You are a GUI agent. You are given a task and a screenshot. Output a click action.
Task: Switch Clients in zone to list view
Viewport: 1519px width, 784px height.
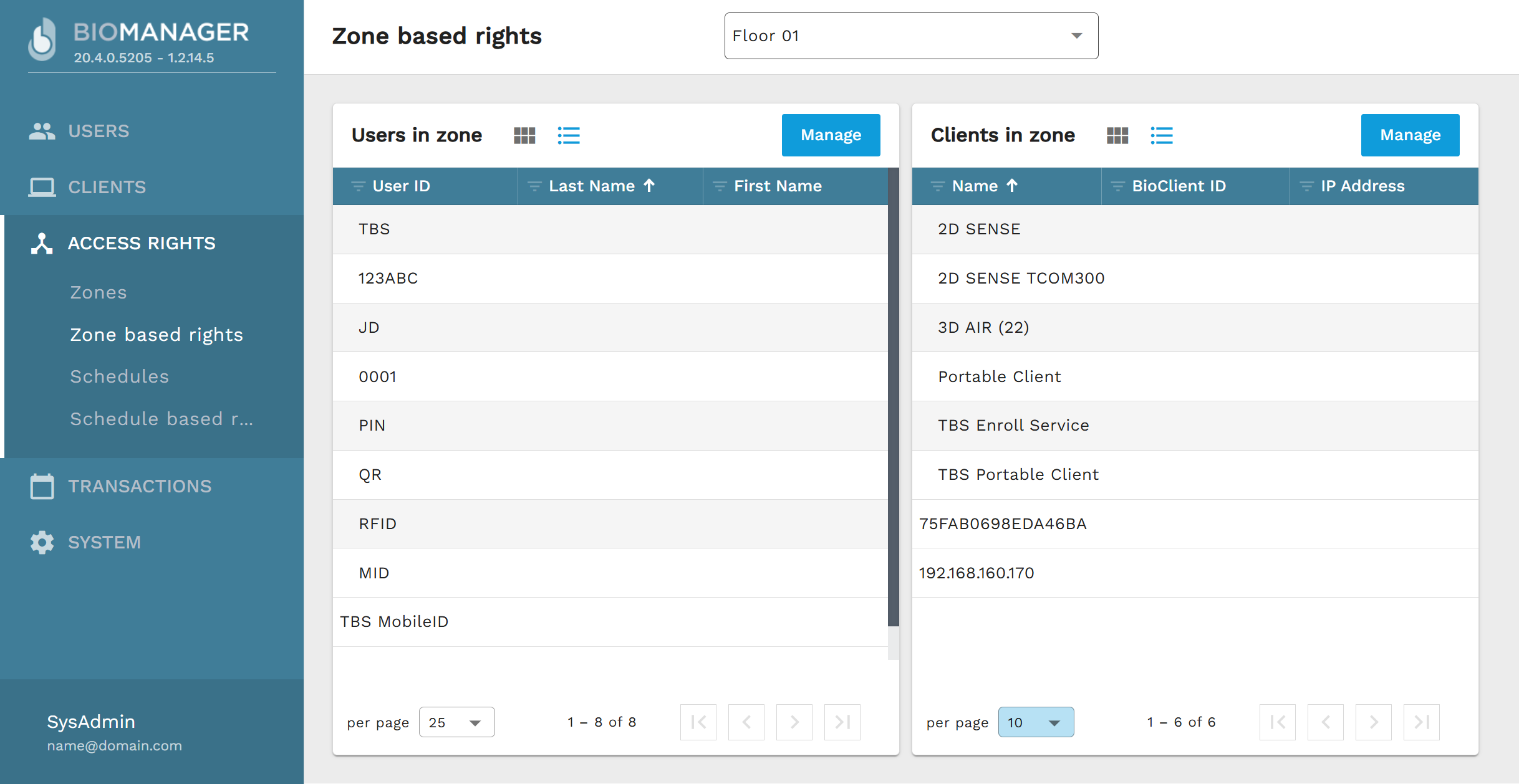[x=1161, y=135]
